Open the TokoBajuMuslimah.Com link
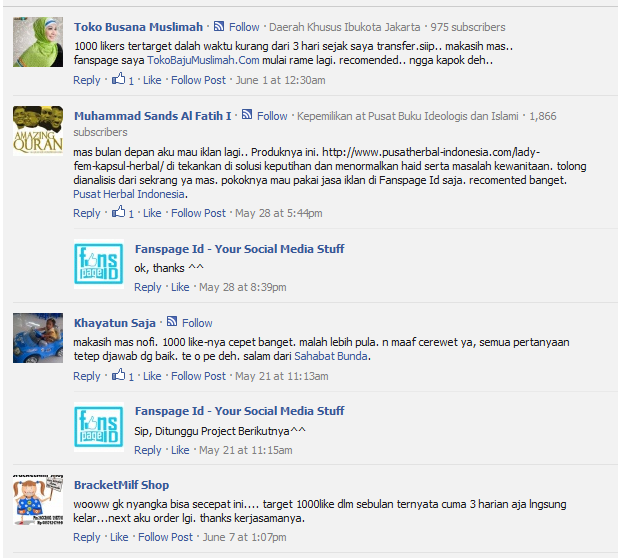The image size is (621, 558). tap(203, 60)
